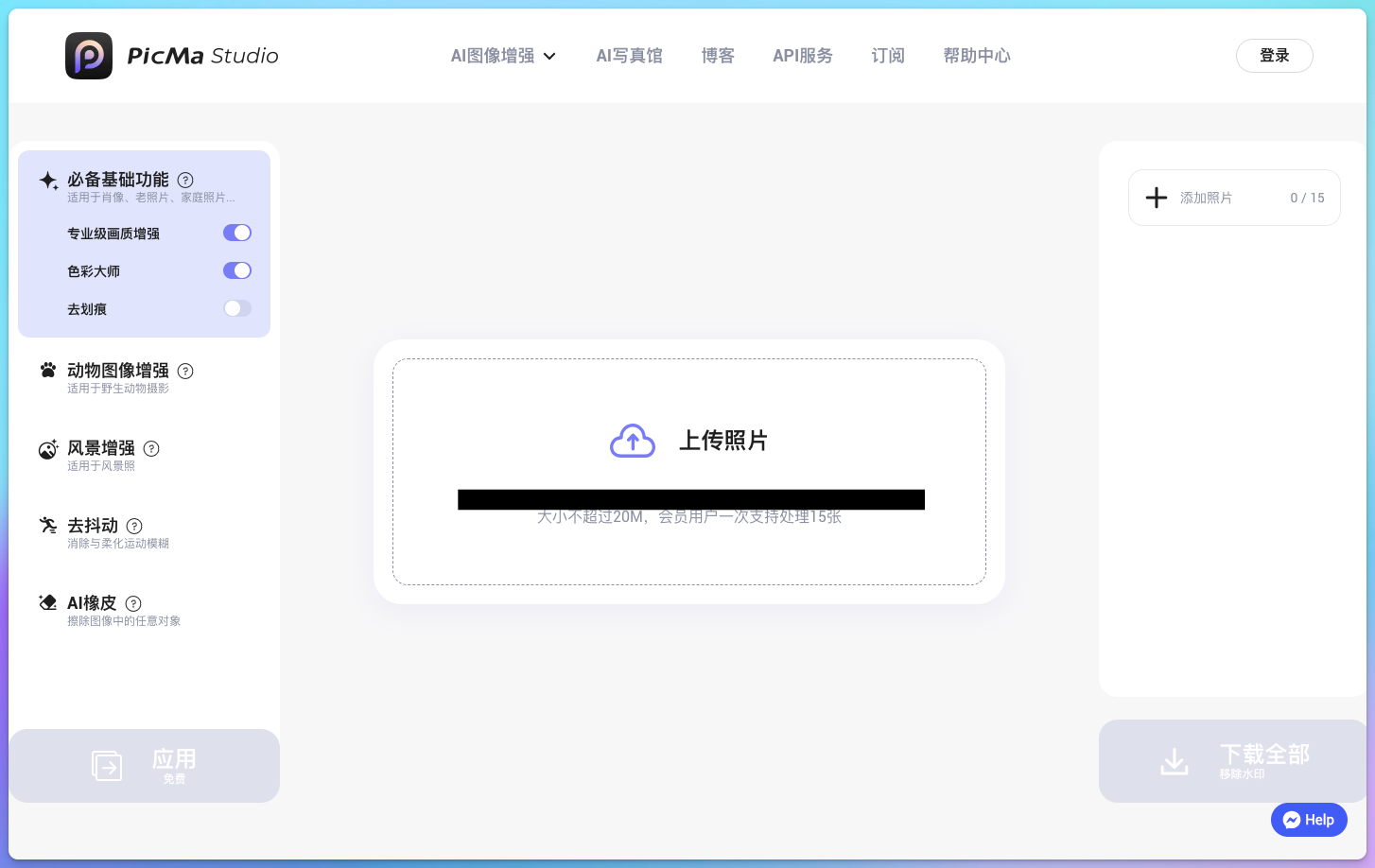The width and height of the screenshot is (1375, 868).
Task: Click the question mark next to 风景增强
Action: click(x=151, y=448)
